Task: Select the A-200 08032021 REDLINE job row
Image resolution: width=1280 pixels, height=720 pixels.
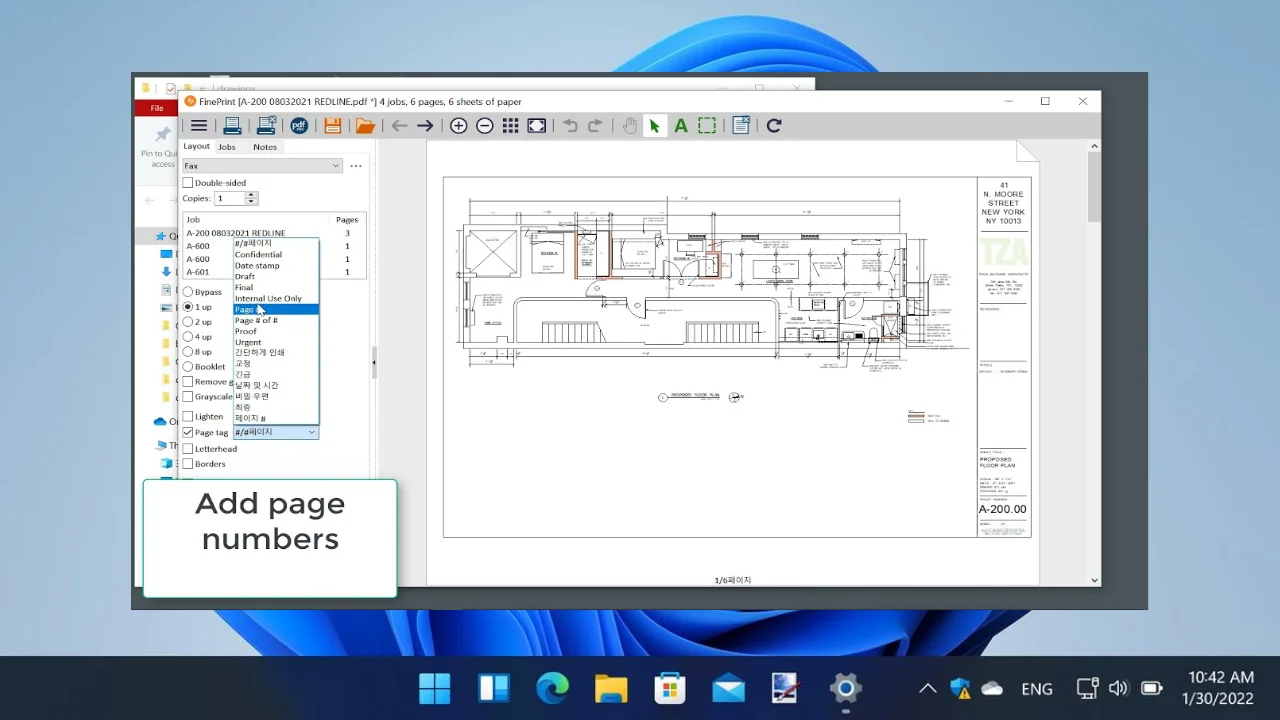Action: (x=273, y=233)
